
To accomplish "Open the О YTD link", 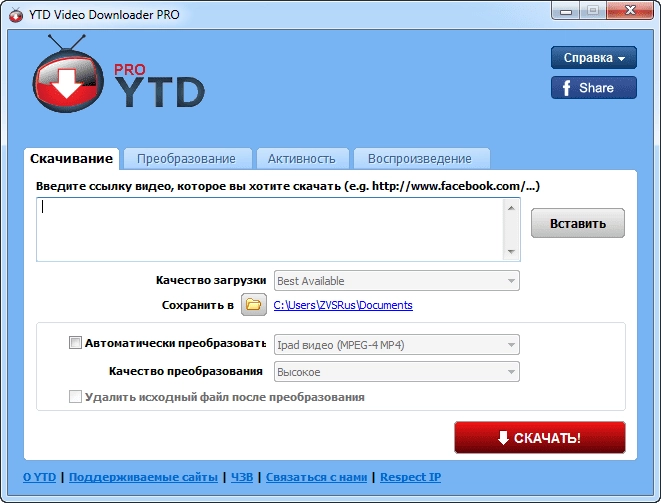I will [40, 477].
